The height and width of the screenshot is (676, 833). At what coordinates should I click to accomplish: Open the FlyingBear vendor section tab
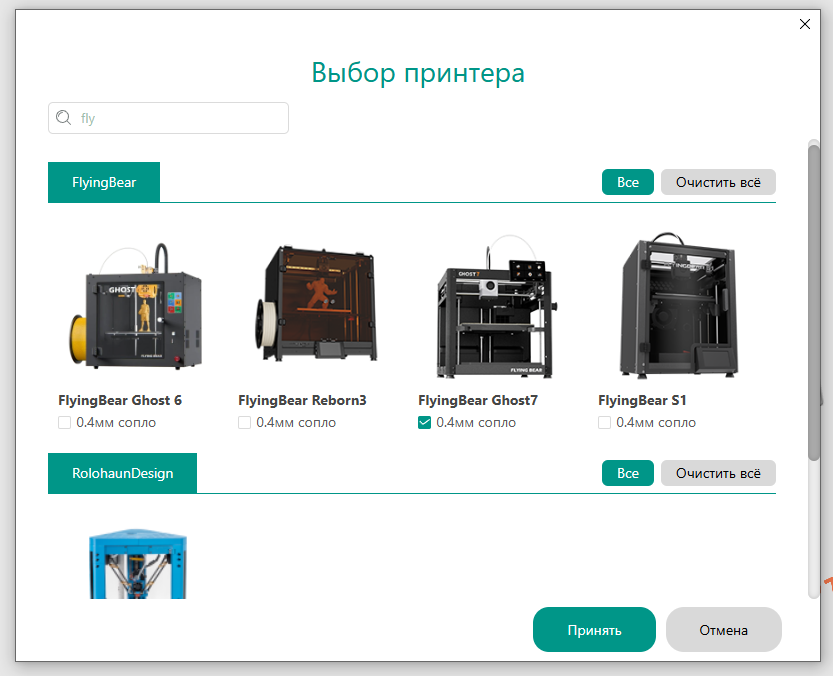coord(104,182)
